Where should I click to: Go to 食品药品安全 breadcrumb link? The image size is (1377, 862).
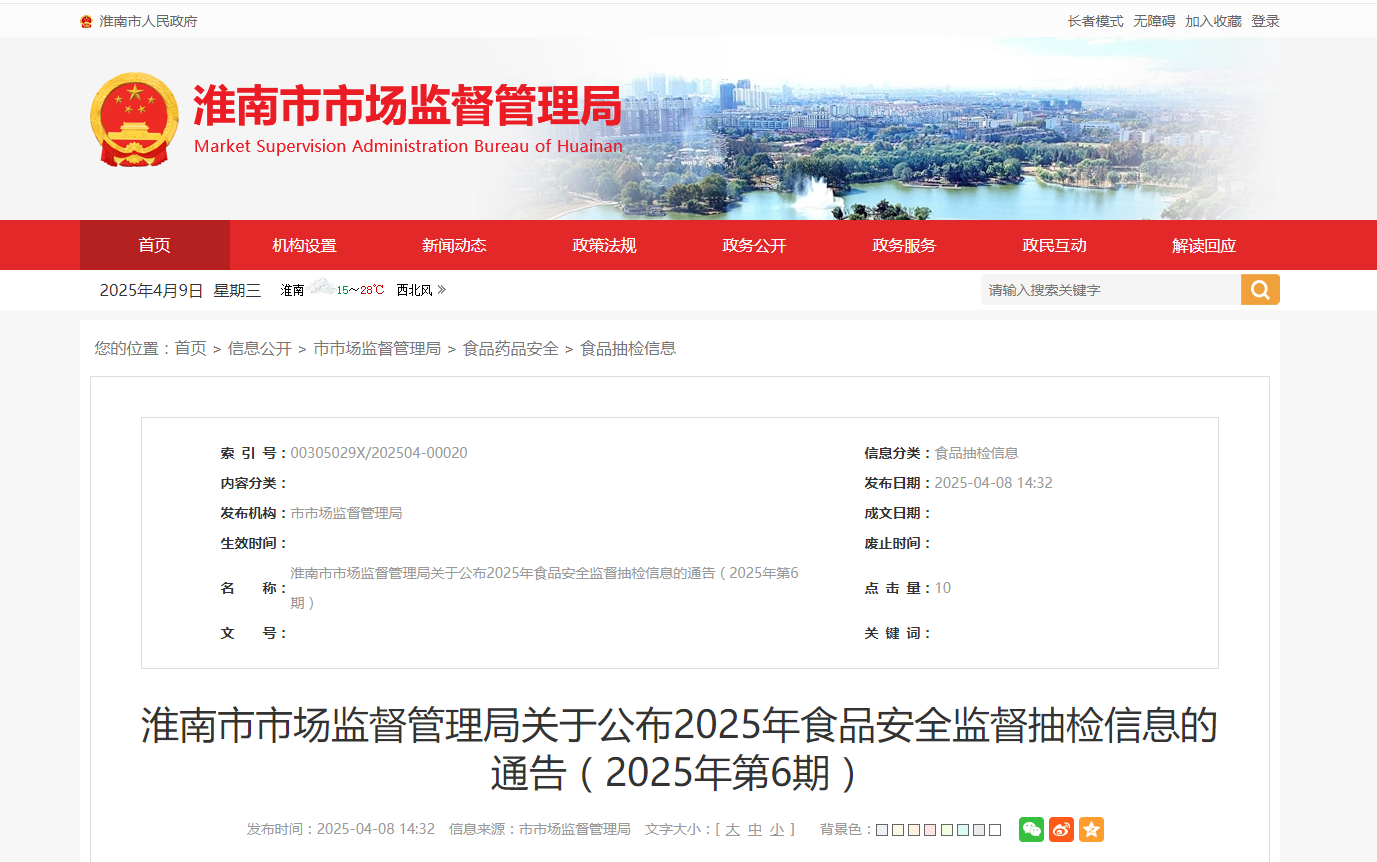tap(510, 348)
